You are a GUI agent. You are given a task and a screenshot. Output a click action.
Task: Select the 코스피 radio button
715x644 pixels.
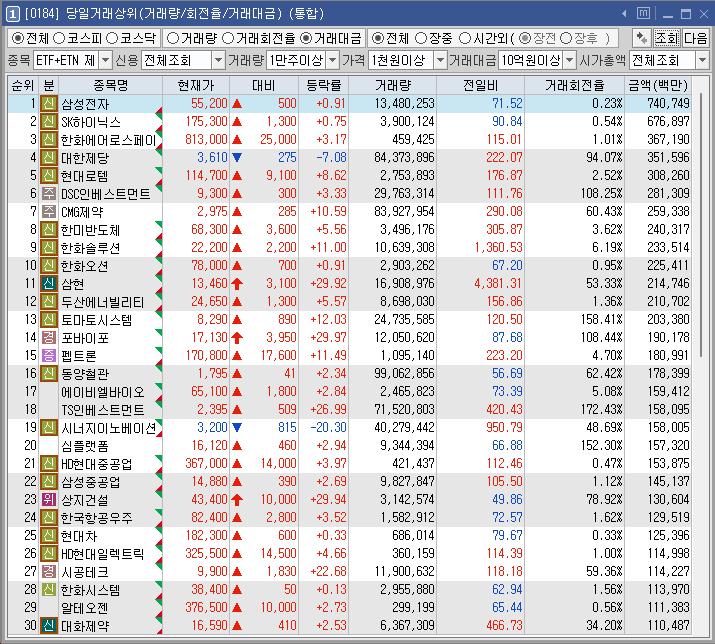(x=59, y=38)
